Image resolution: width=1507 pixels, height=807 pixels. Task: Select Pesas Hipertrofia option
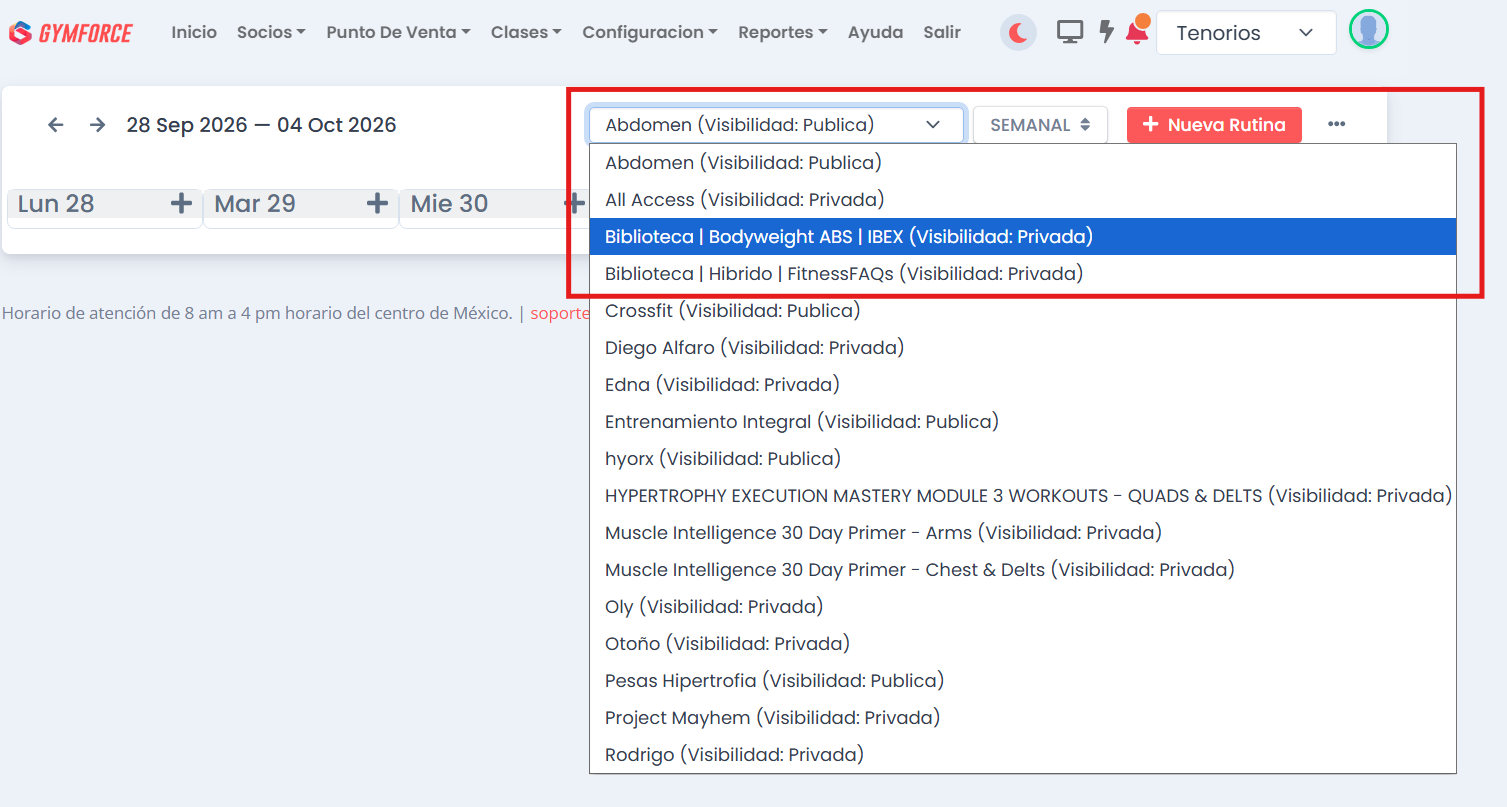1023,680
